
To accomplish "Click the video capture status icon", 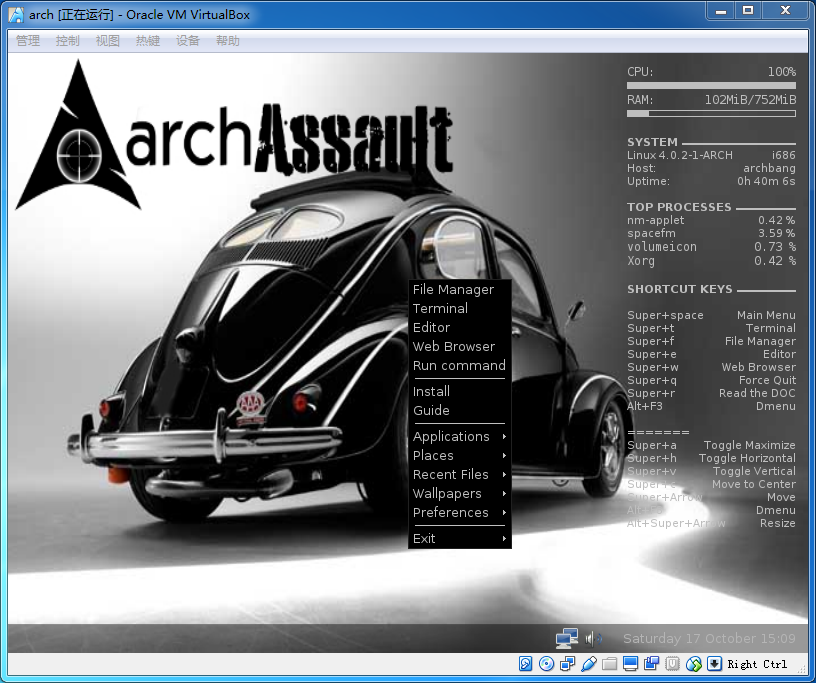I will pos(652,664).
